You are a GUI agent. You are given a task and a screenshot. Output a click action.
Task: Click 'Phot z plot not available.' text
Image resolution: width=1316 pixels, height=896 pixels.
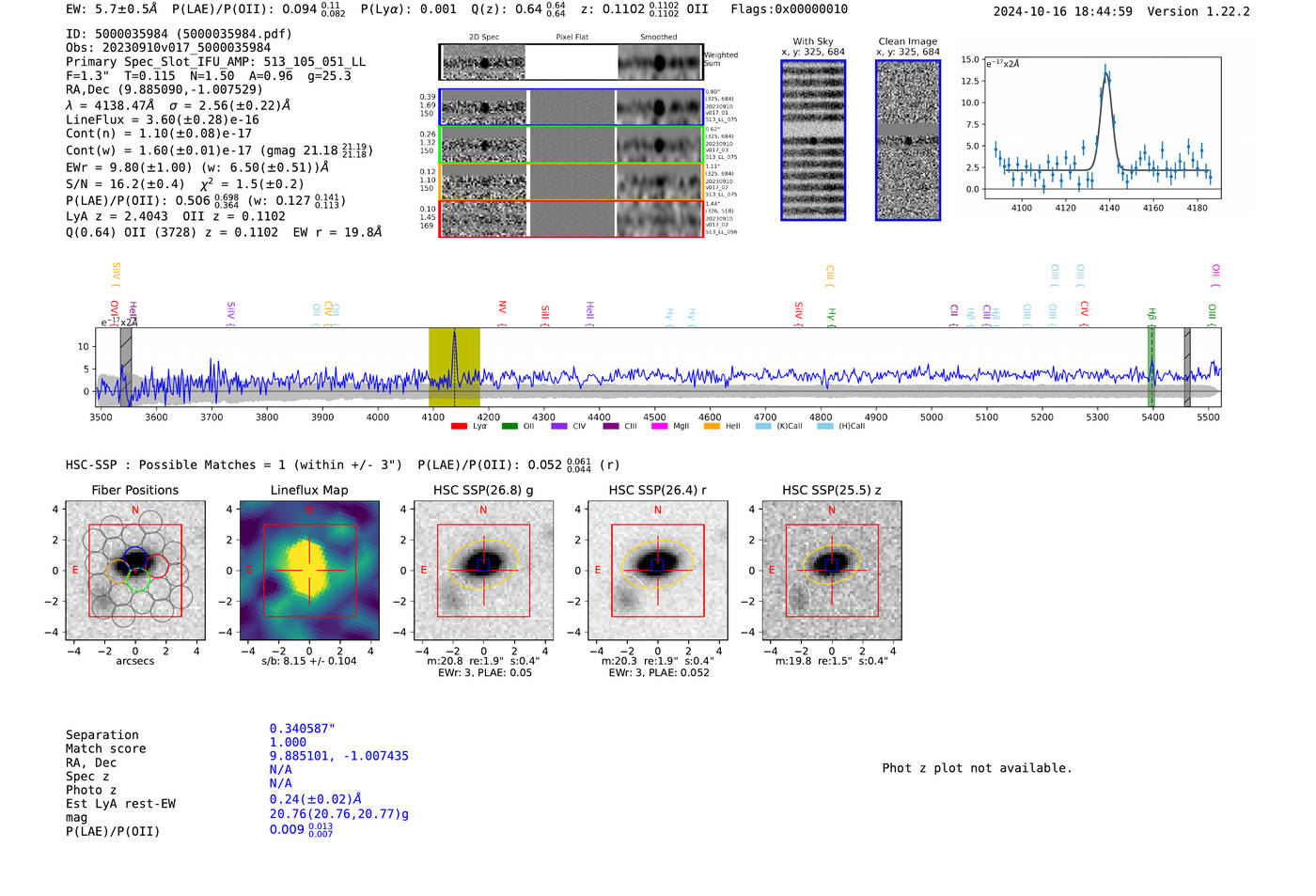(977, 768)
